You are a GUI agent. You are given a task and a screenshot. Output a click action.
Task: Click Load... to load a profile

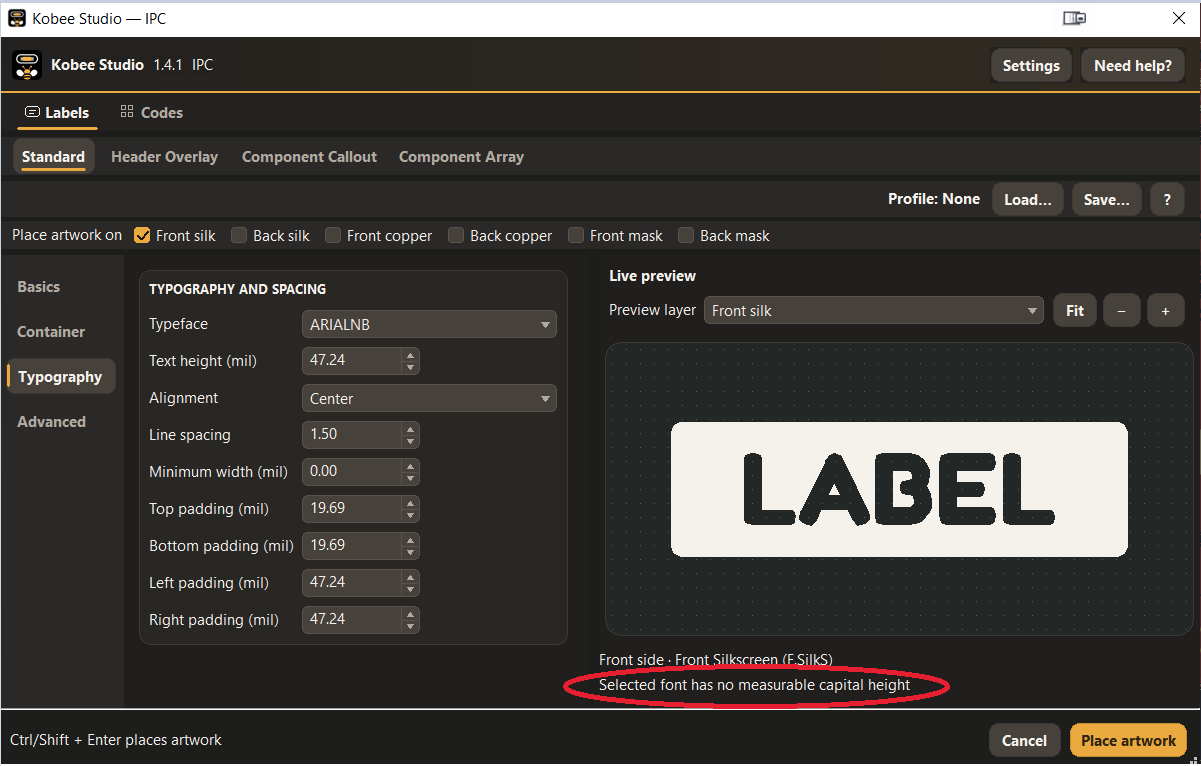coord(1028,199)
